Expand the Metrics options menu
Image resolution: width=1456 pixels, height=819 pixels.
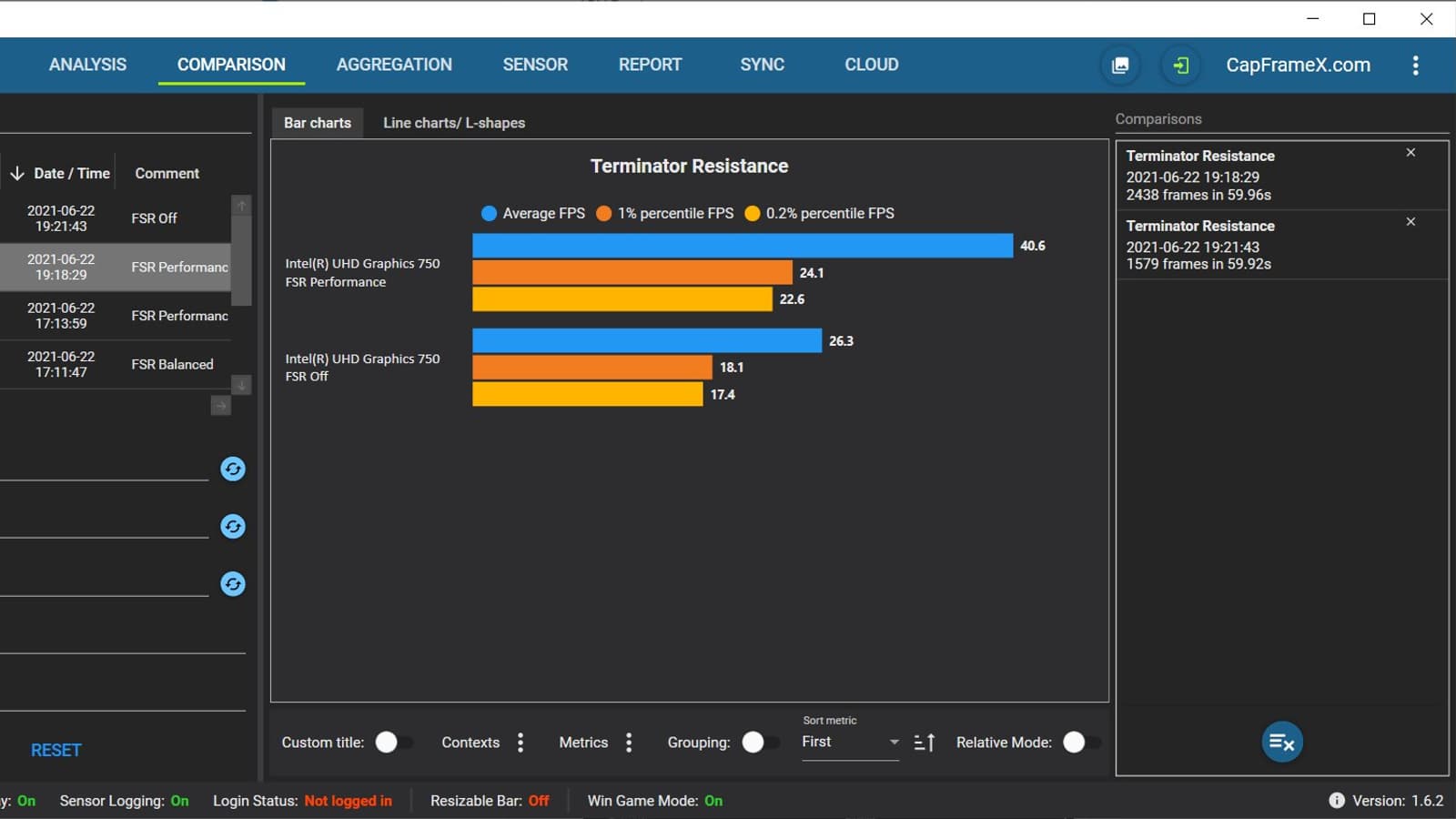pyautogui.click(x=629, y=743)
